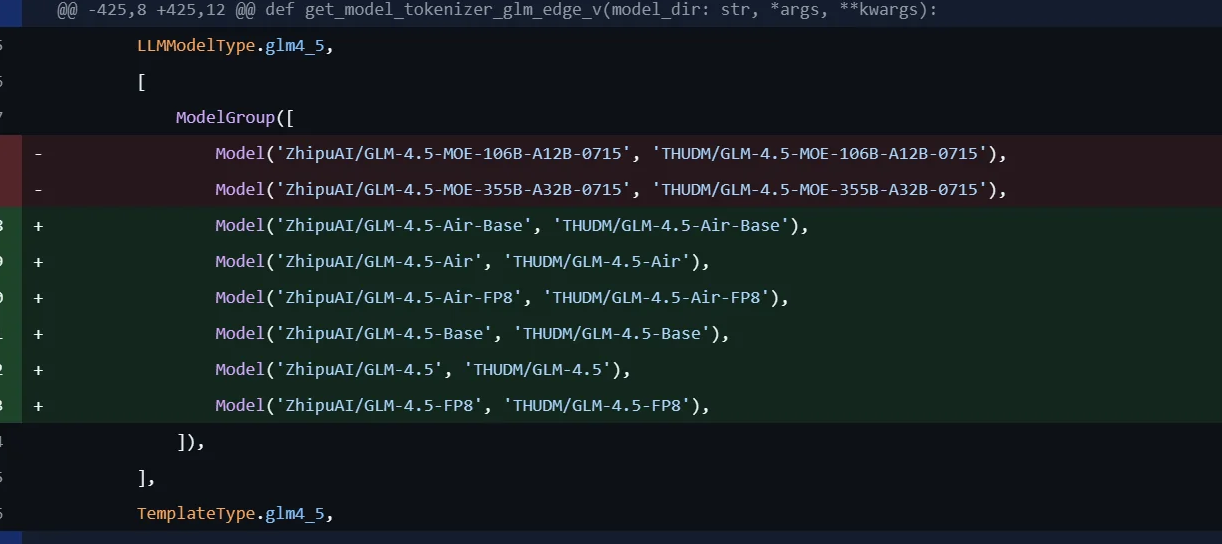Click the diff hunk header for get_model_tokenizer_glm_edge_v
The width and height of the screenshot is (1222, 544).
click(611, 13)
